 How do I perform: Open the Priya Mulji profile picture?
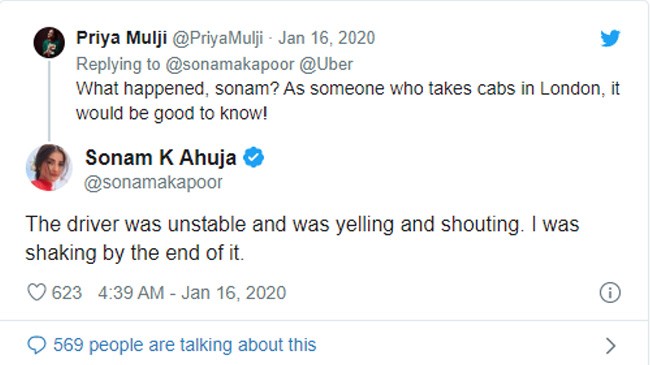49,42
